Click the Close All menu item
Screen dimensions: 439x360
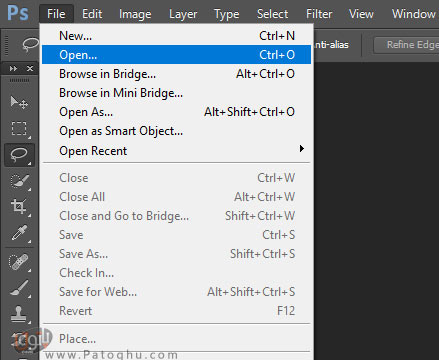coord(176,197)
